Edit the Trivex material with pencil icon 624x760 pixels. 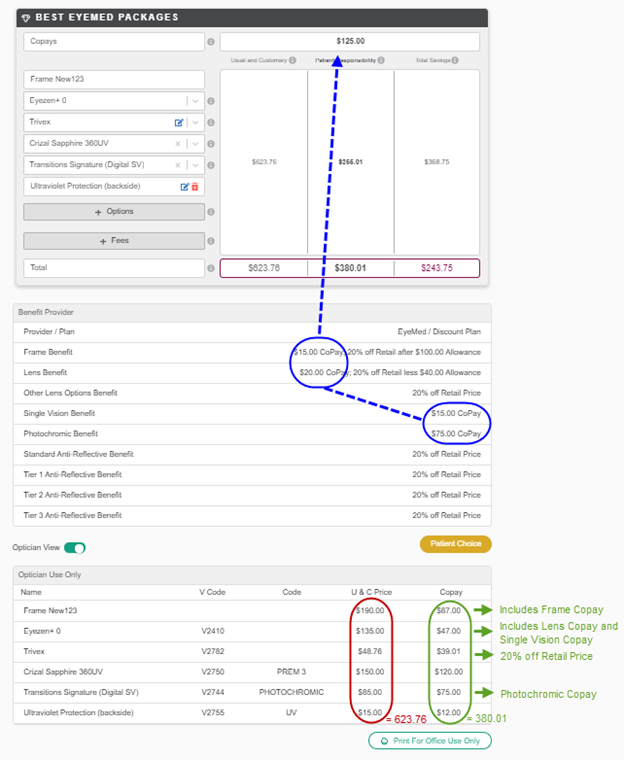point(179,123)
